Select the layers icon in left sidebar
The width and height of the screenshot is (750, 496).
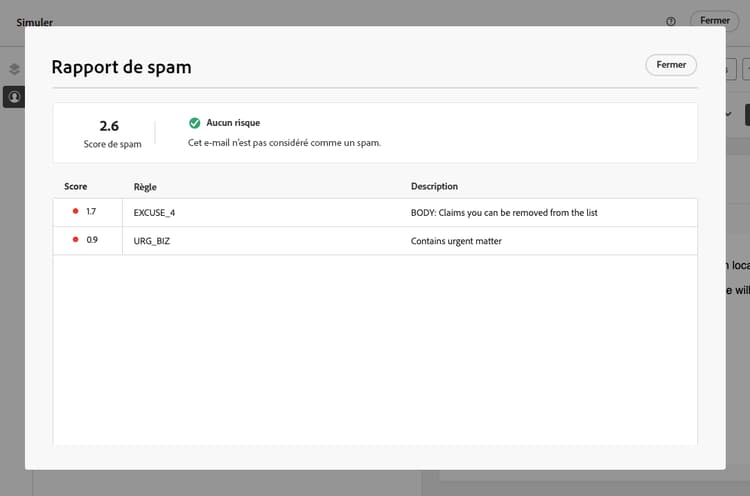click(x=14, y=69)
